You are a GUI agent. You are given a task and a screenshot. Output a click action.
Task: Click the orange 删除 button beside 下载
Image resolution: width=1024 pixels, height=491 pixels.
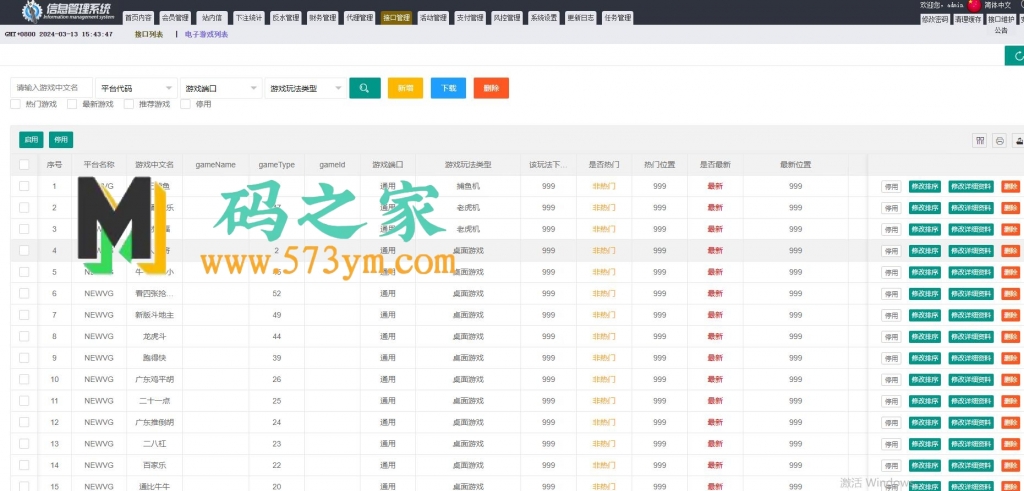point(491,88)
